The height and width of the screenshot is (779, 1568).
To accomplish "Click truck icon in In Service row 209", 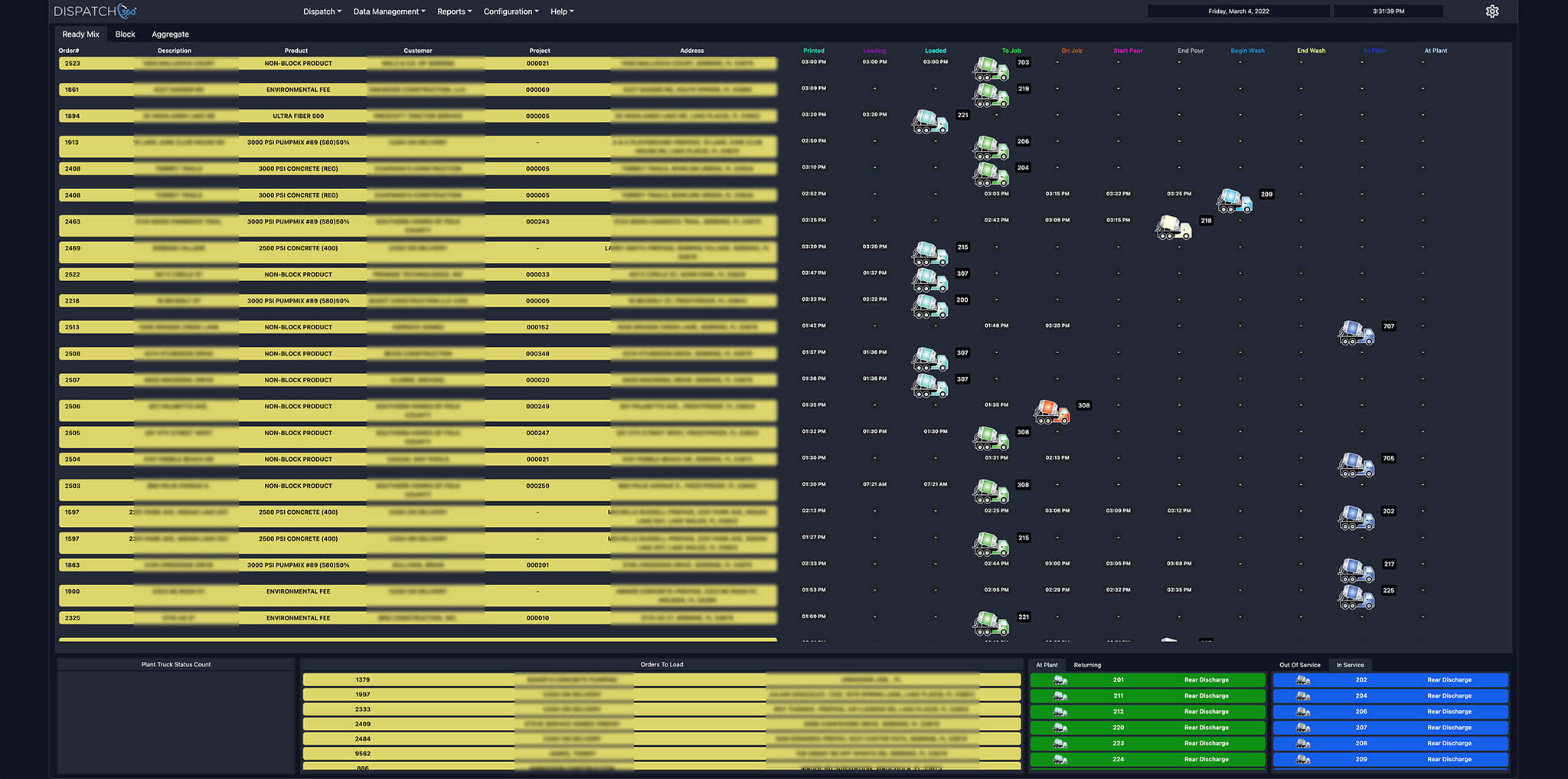I will (x=1303, y=760).
